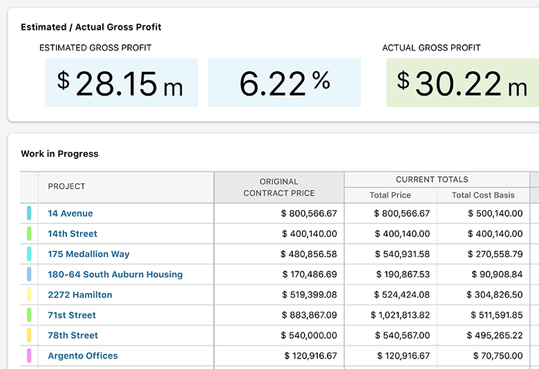Click total price $ 524,424.08

click(x=402, y=295)
